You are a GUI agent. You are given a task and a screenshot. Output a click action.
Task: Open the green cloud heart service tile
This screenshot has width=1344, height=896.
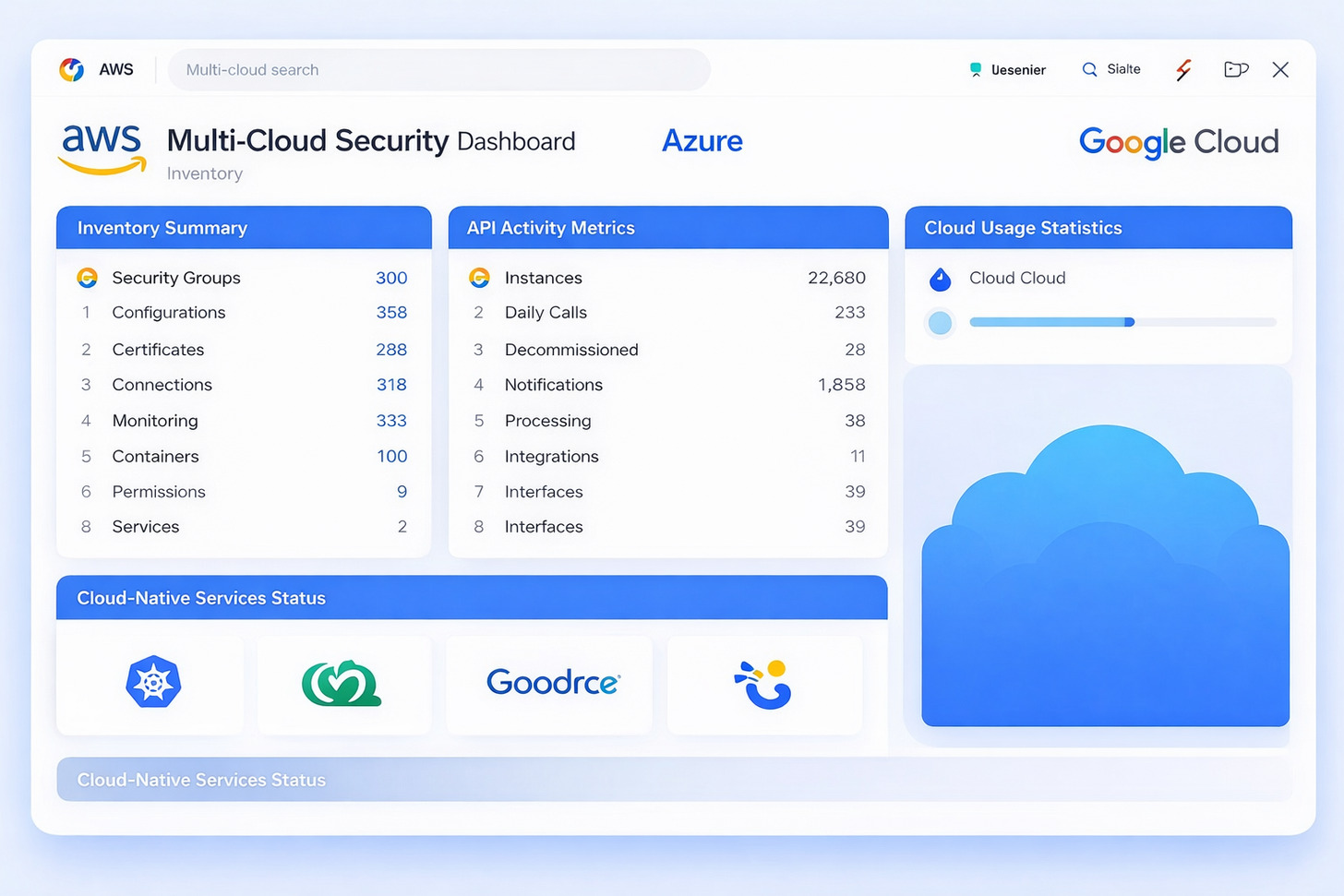click(x=342, y=684)
